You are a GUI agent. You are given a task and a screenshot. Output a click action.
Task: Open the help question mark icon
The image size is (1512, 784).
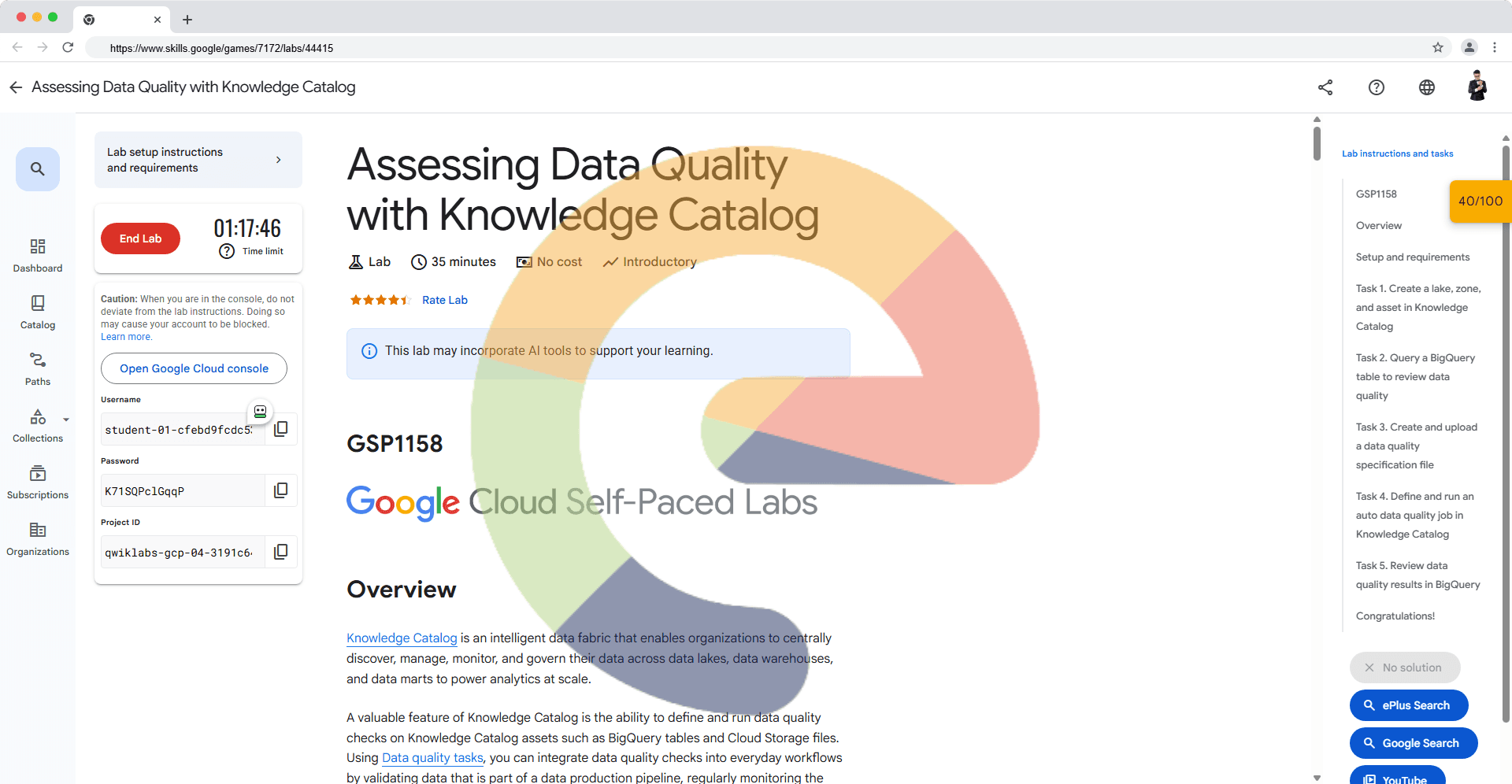[1376, 87]
